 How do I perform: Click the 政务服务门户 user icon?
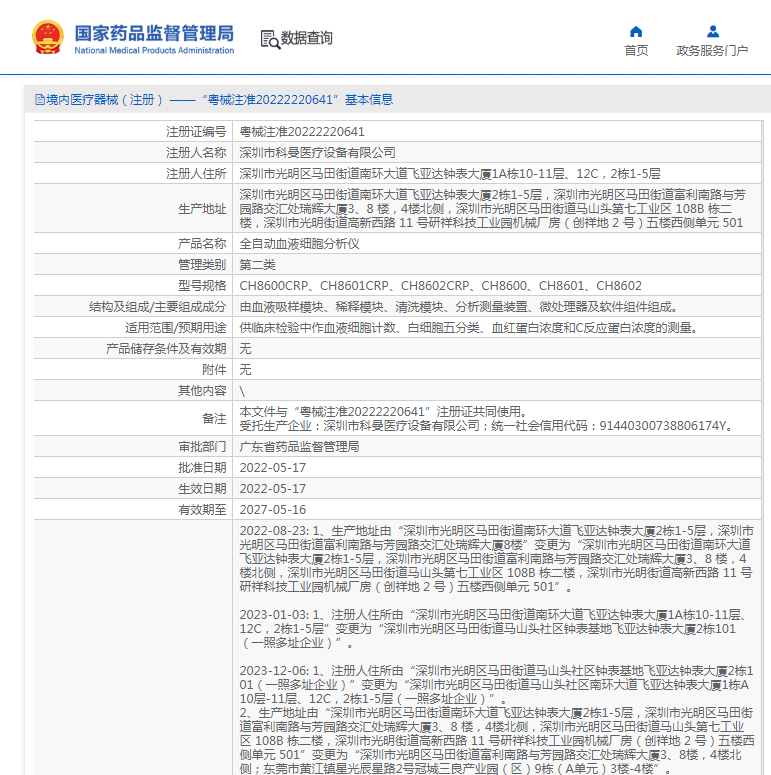pyautogui.click(x=713, y=32)
